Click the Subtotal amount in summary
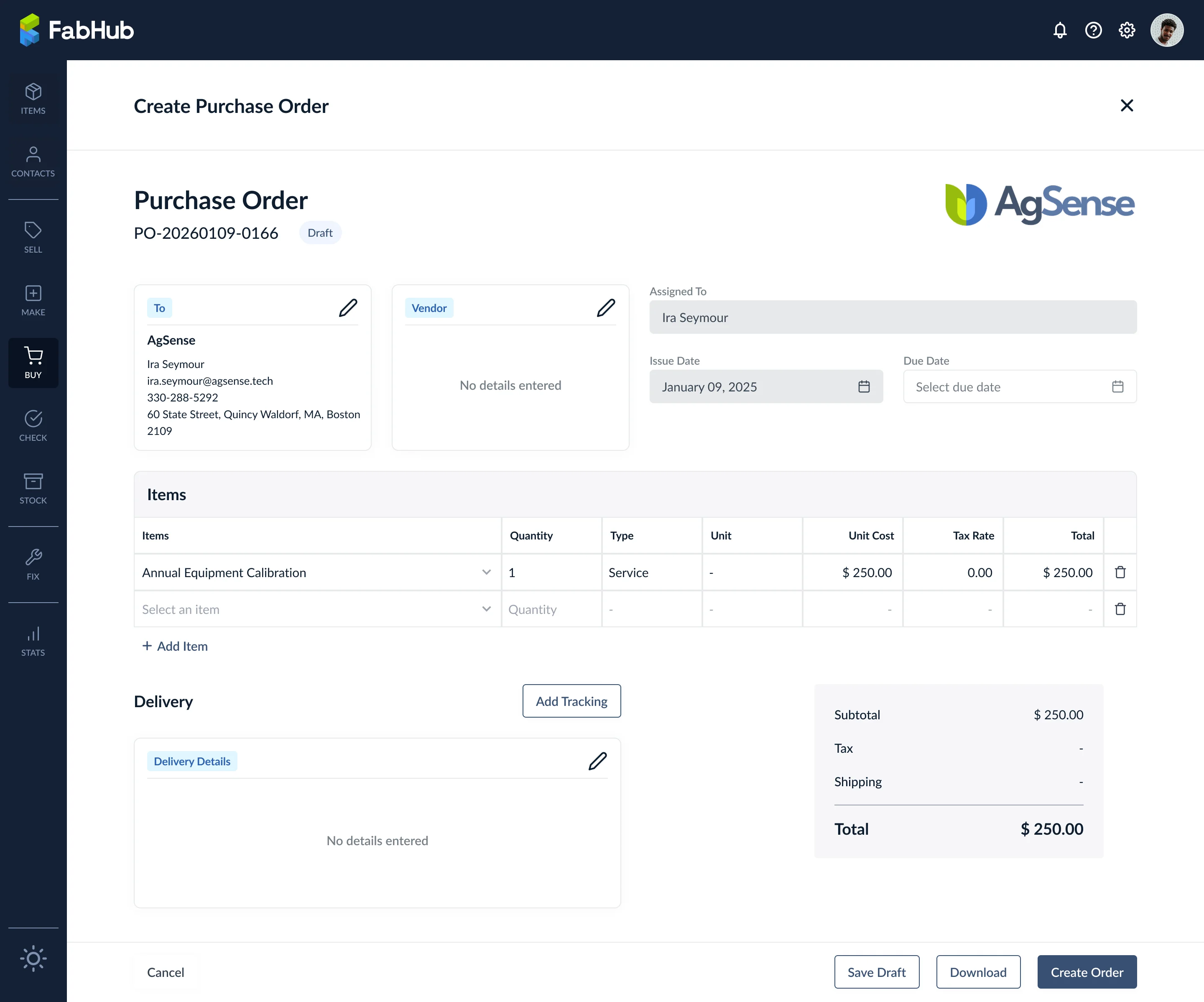The width and height of the screenshot is (1204, 1002). click(1059, 715)
